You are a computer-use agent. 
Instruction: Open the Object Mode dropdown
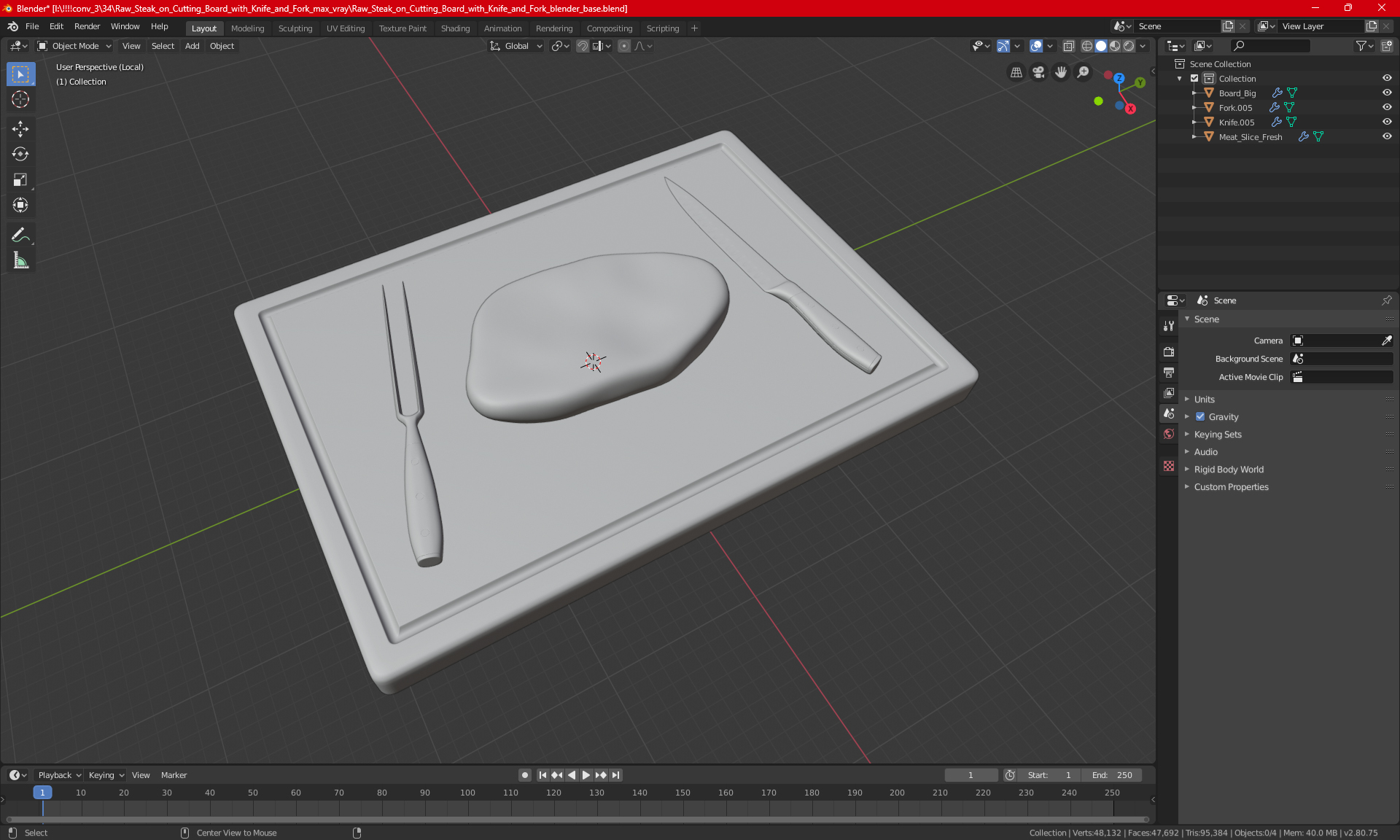[x=74, y=46]
